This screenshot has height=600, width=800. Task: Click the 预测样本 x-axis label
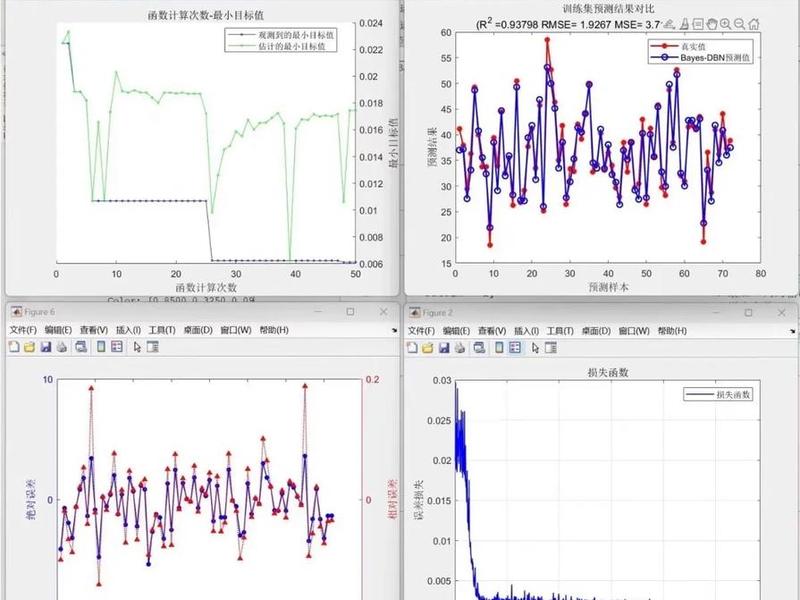(x=608, y=287)
